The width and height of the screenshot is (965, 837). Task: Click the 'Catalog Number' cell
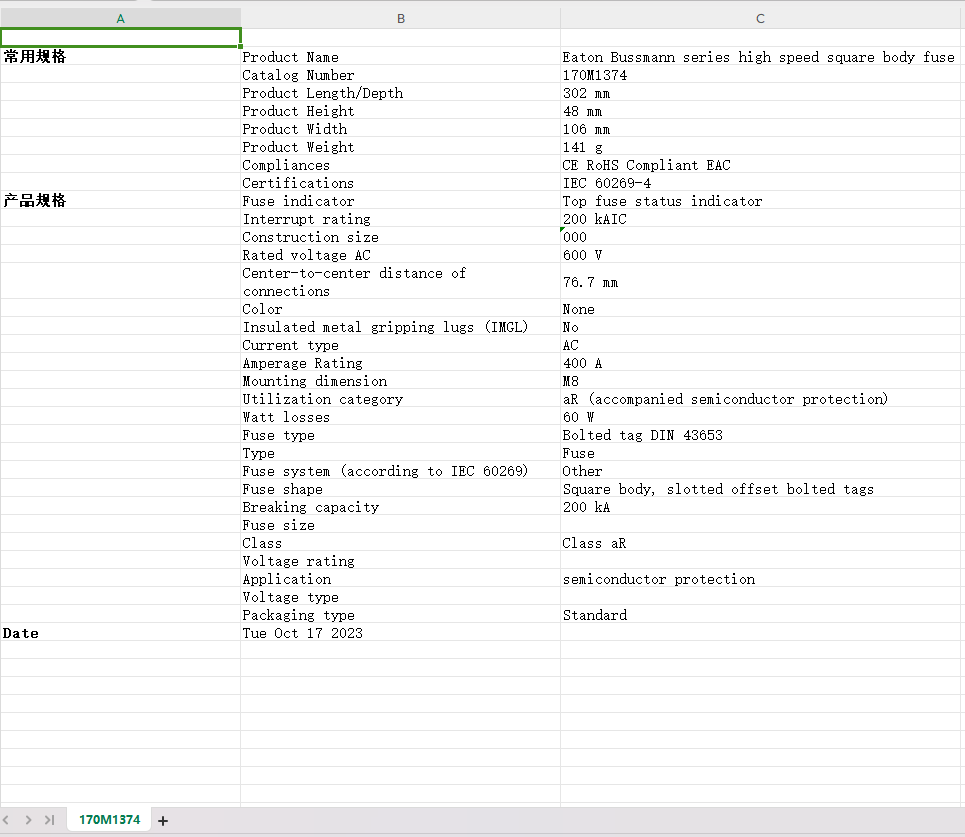tap(401, 74)
